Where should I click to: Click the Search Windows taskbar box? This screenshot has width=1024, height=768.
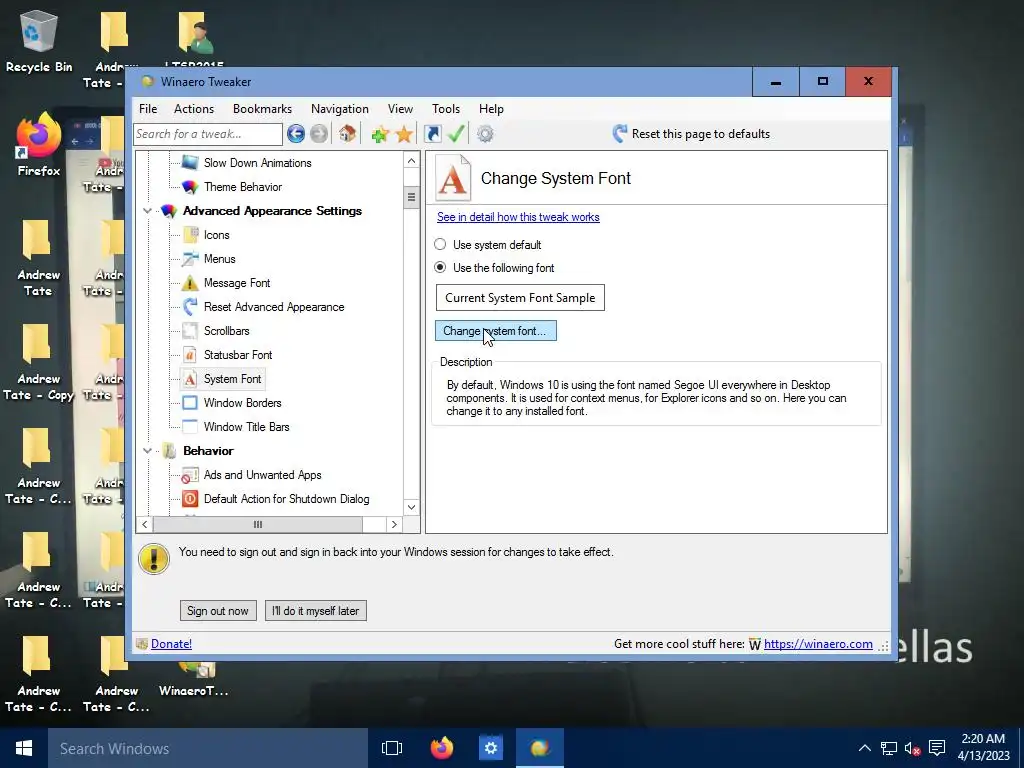(x=208, y=748)
